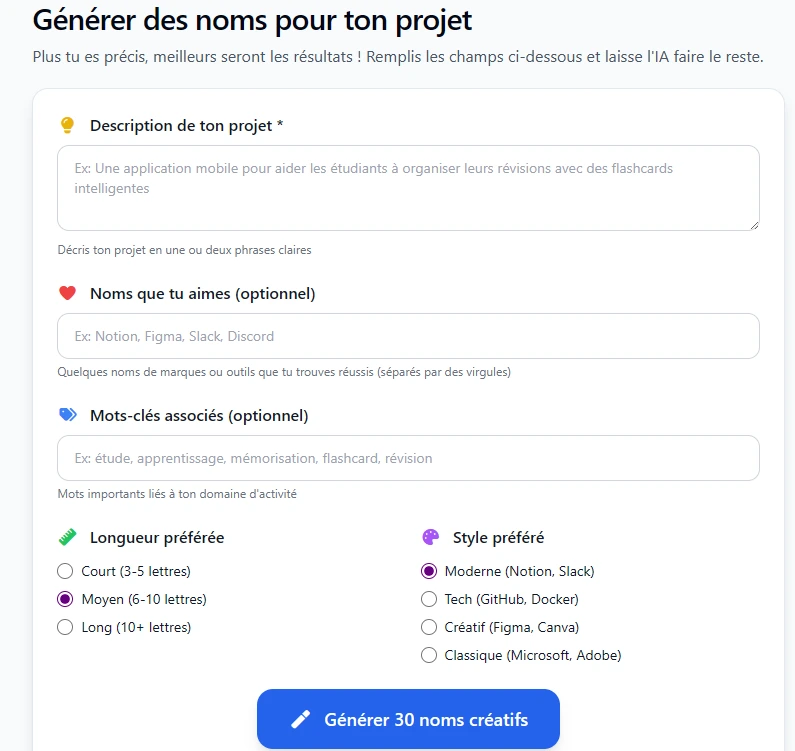Click the blue tags icon
The image size is (795, 751).
pyautogui.click(x=67, y=415)
